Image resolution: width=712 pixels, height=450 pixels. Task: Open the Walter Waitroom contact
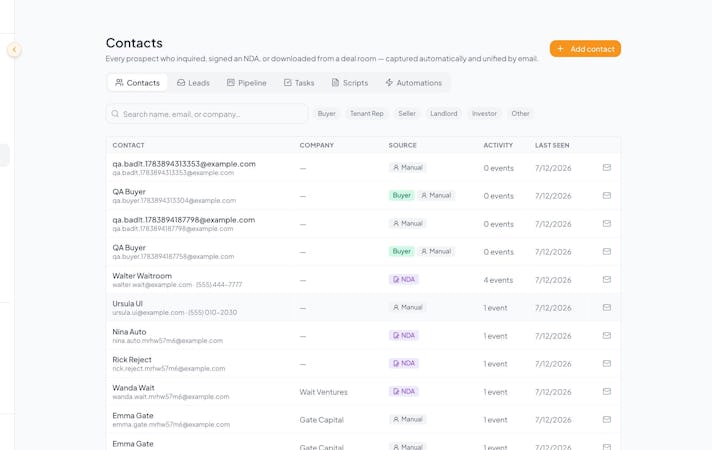click(x=142, y=276)
